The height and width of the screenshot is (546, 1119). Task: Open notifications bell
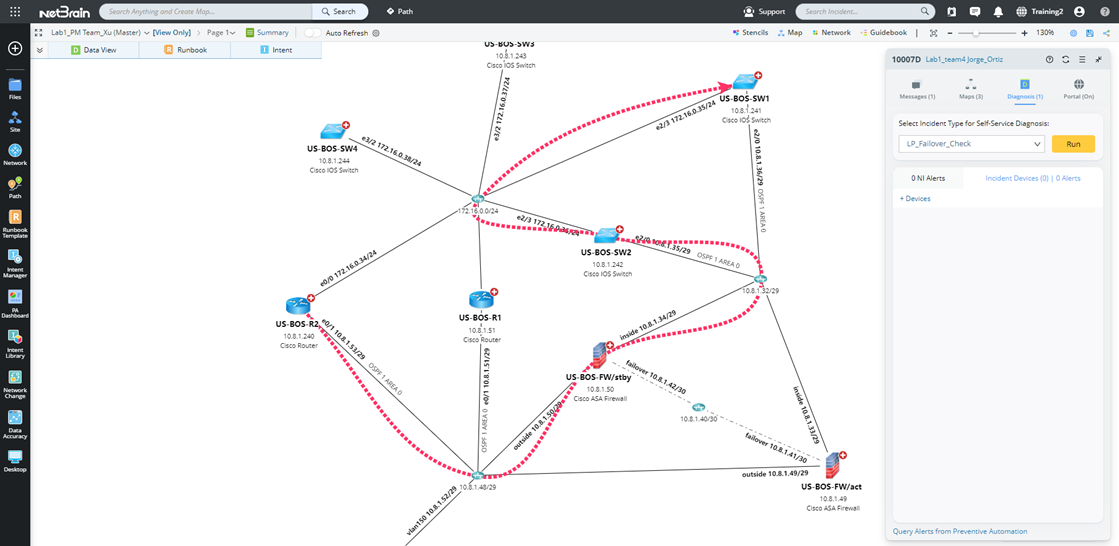(x=998, y=11)
